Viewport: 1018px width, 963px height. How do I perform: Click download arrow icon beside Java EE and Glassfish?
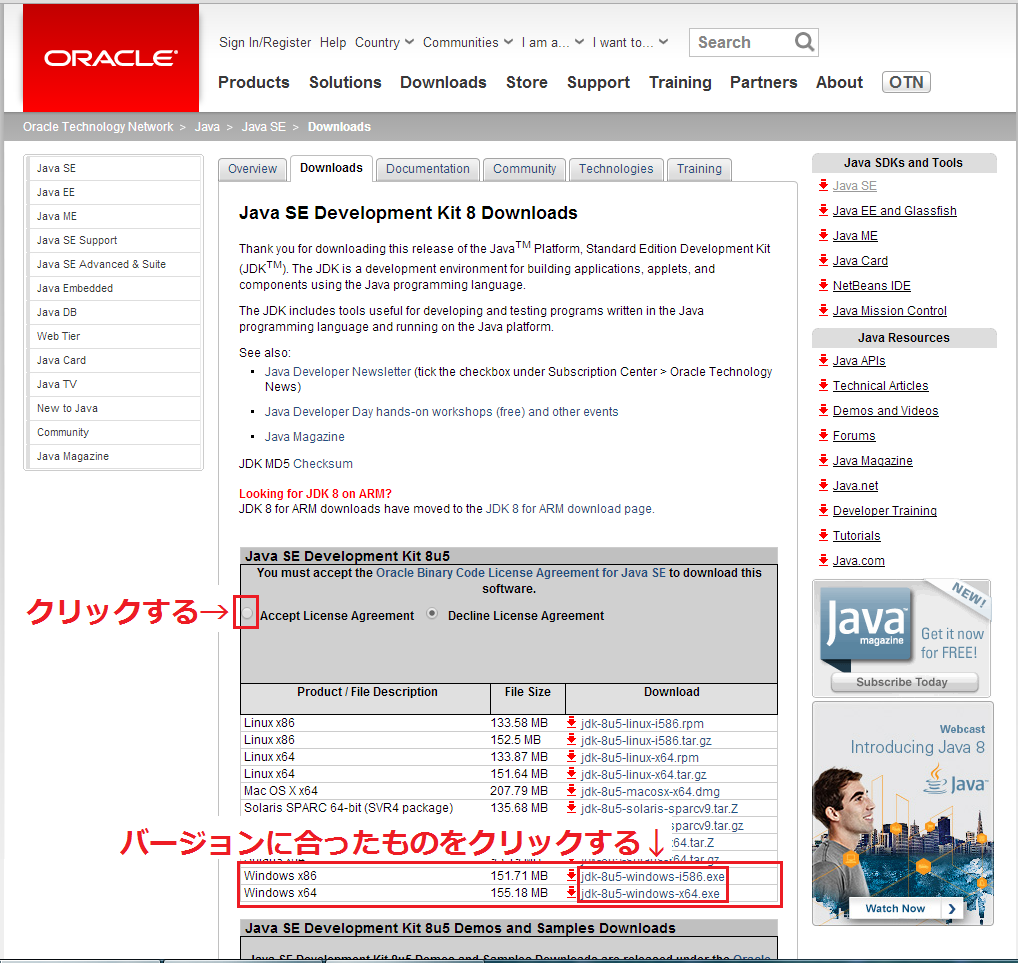pos(823,210)
